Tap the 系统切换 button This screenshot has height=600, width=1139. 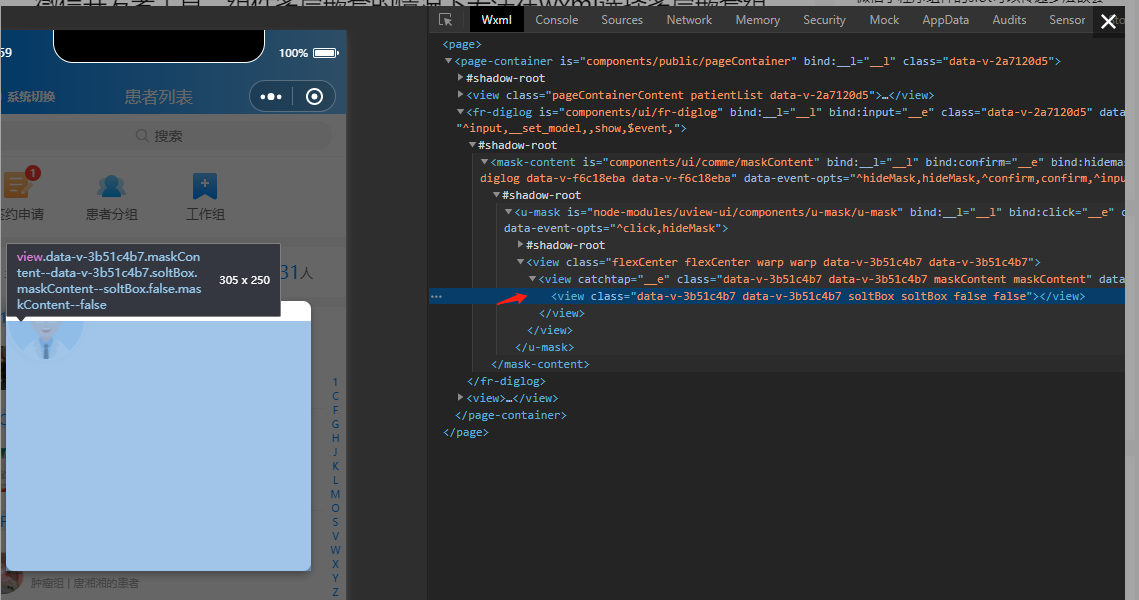[31, 97]
